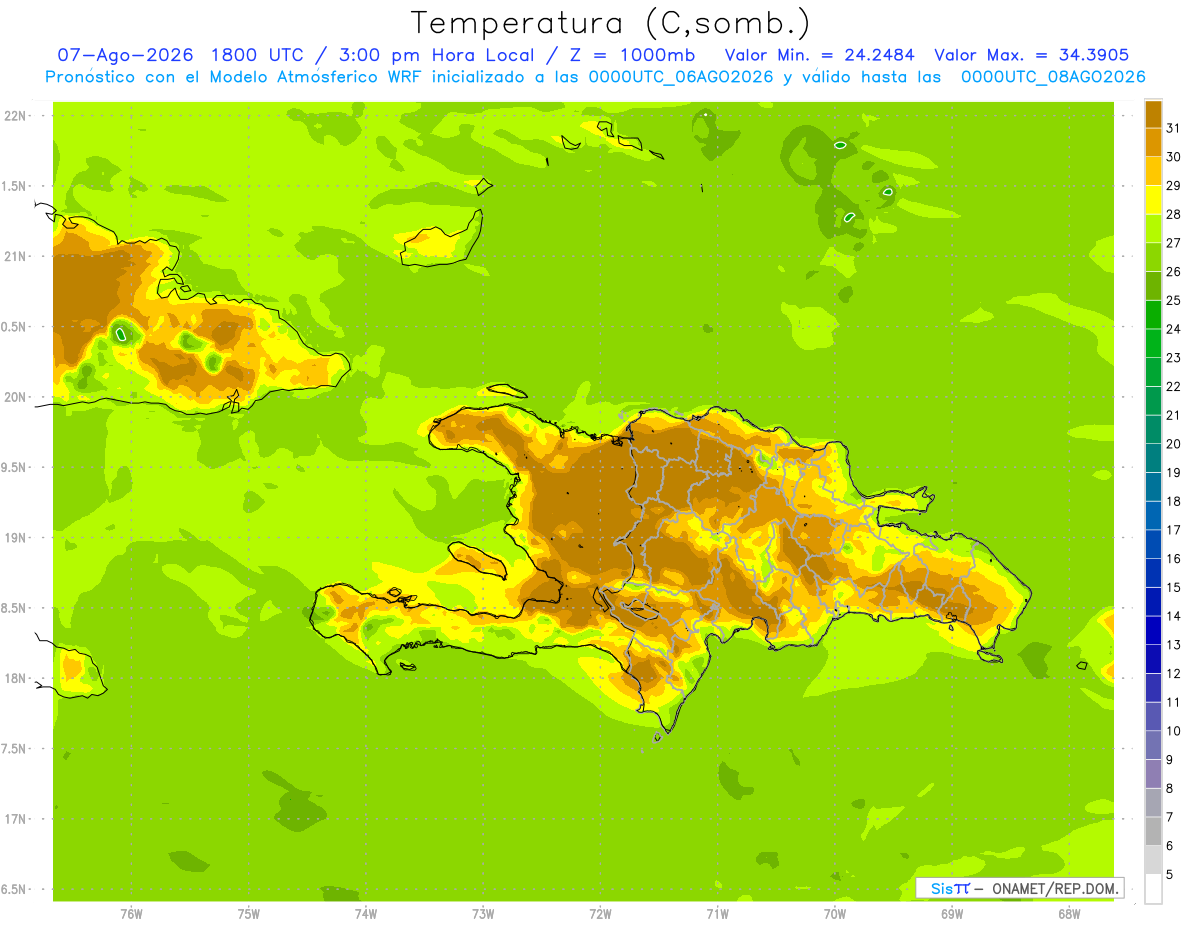This screenshot has width=1200, height=927.
Task: Click the dark brown top legend color segment
Action: pos(1153,113)
